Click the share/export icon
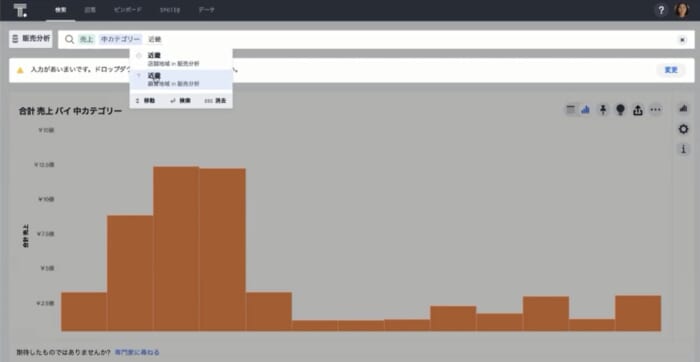This screenshot has width=700, height=362. tap(638, 110)
